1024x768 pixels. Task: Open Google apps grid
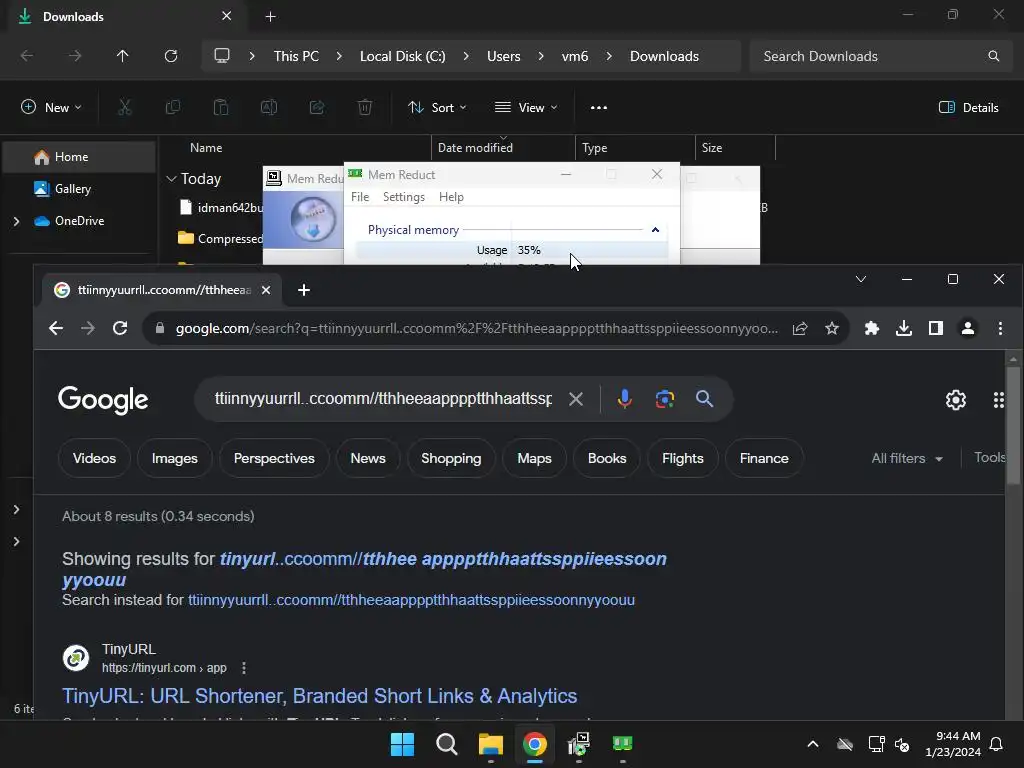[x=999, y=400]
